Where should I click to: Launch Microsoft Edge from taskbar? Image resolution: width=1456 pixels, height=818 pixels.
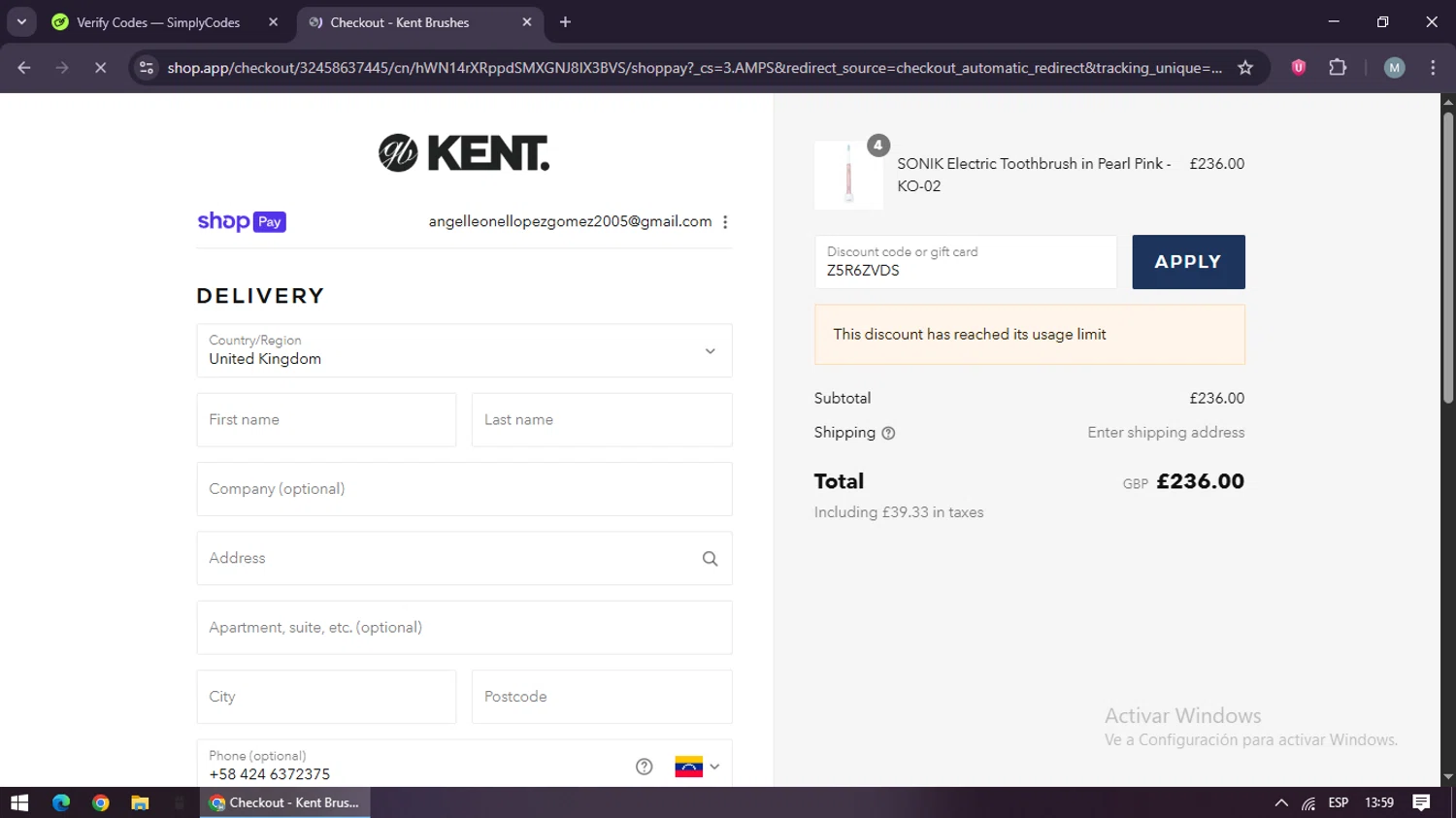pos(61,802)
